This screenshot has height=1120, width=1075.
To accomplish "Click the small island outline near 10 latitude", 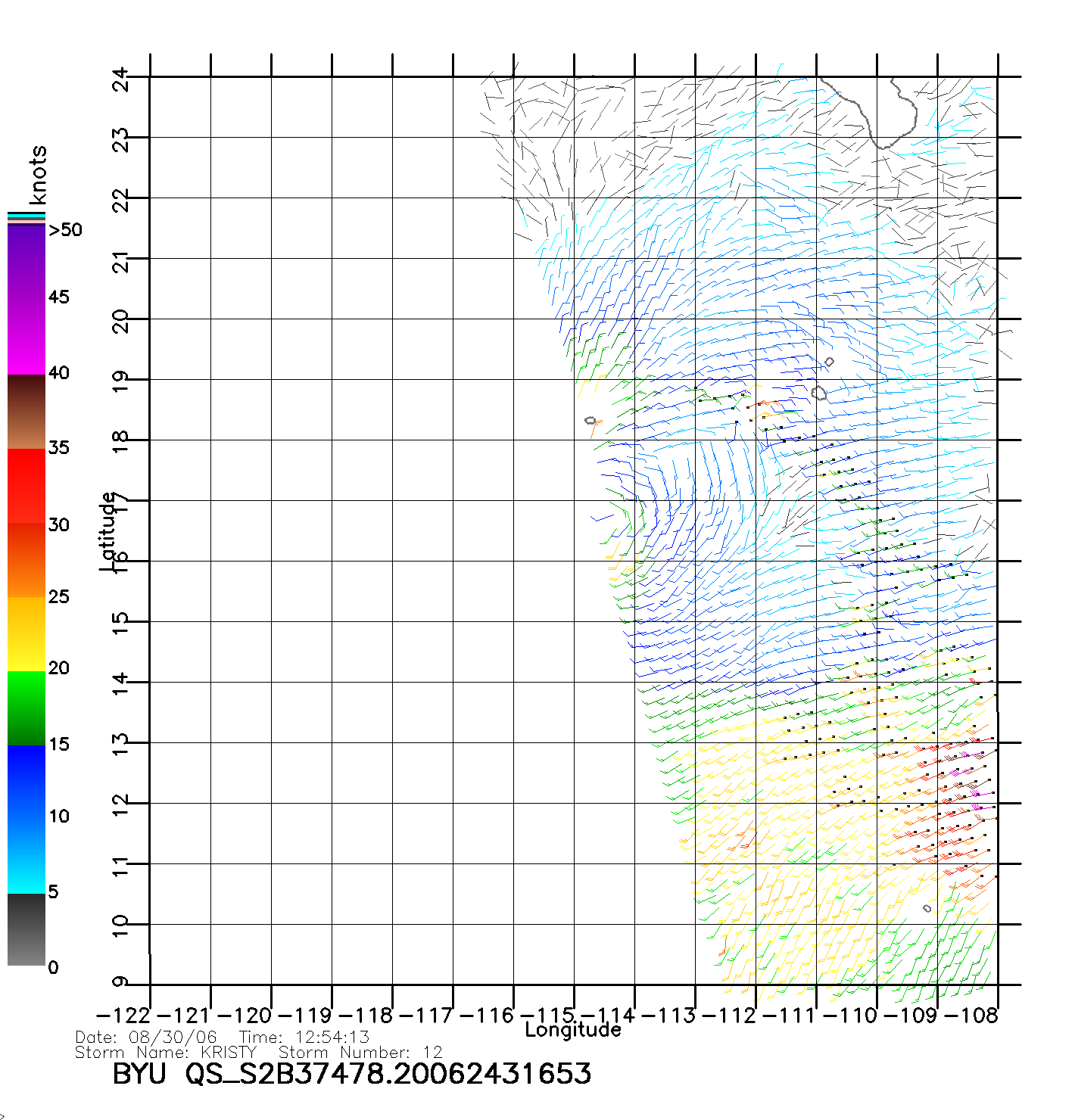I will pyautogui.click(x=927, y=908).
